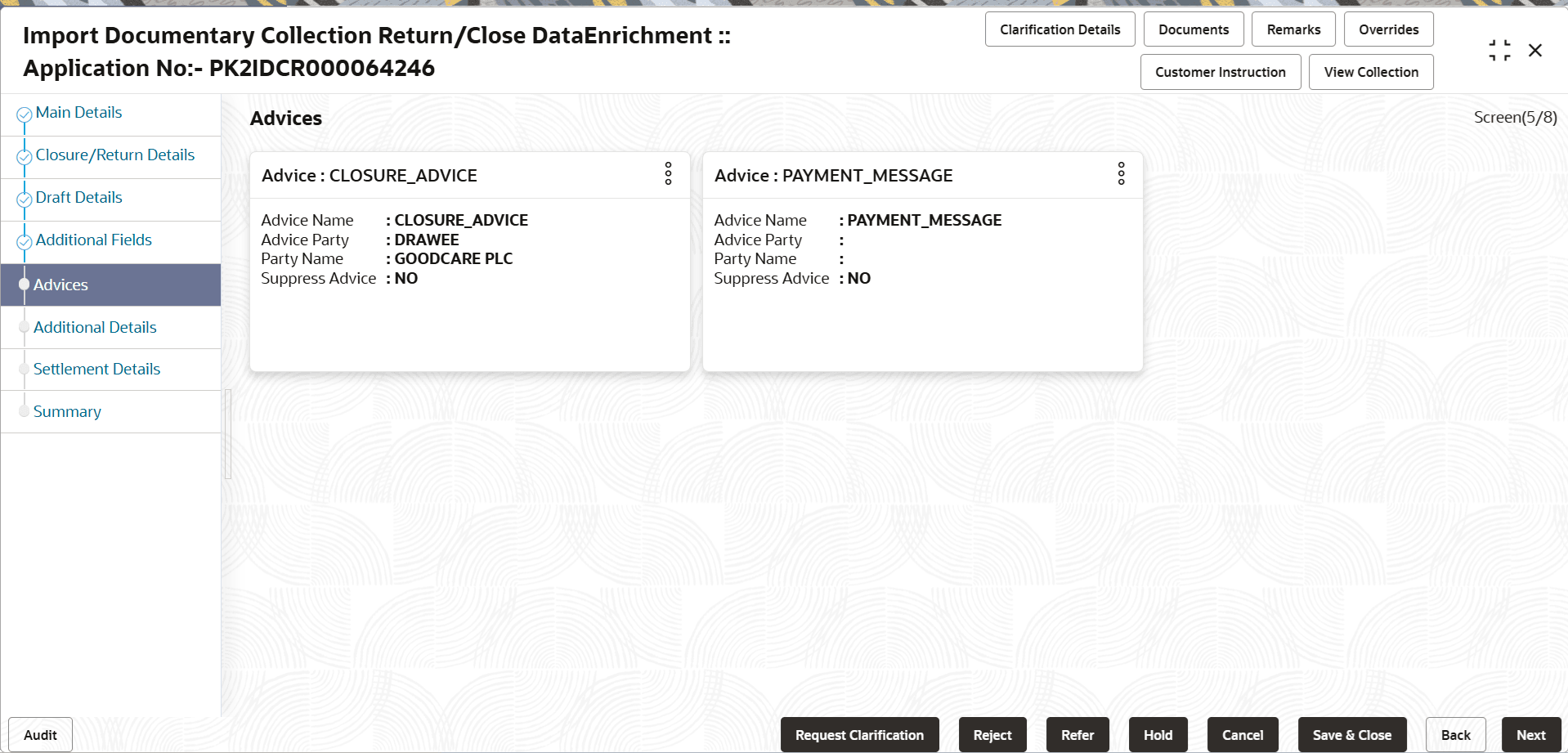1568x753 pixels.
Task: Select the PAYMENT_MESSAGE card title
Action: tap(834, 176)
